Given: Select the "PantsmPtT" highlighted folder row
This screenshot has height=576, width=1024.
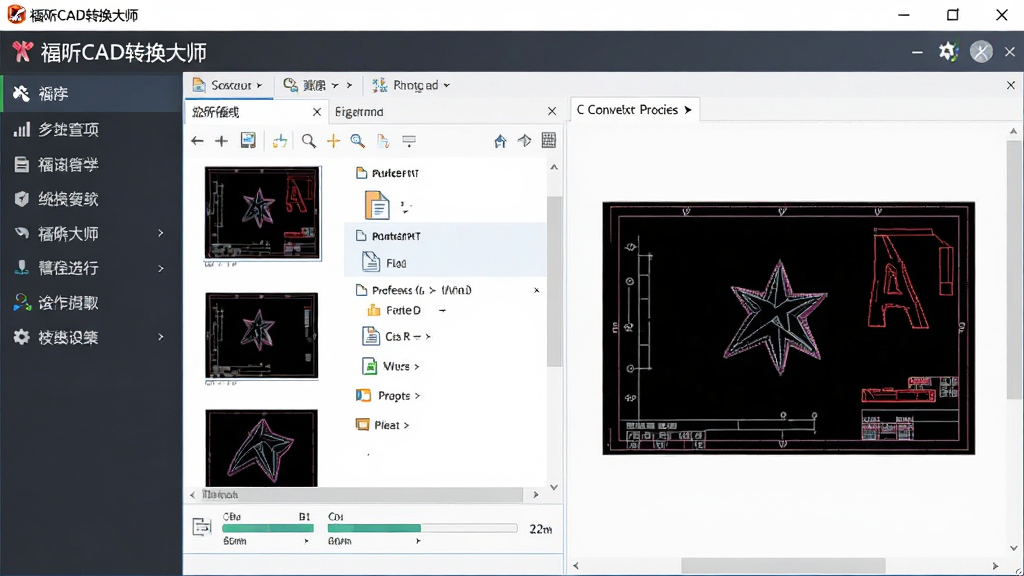Looking at the screenshot, I should tap(445, 236).
